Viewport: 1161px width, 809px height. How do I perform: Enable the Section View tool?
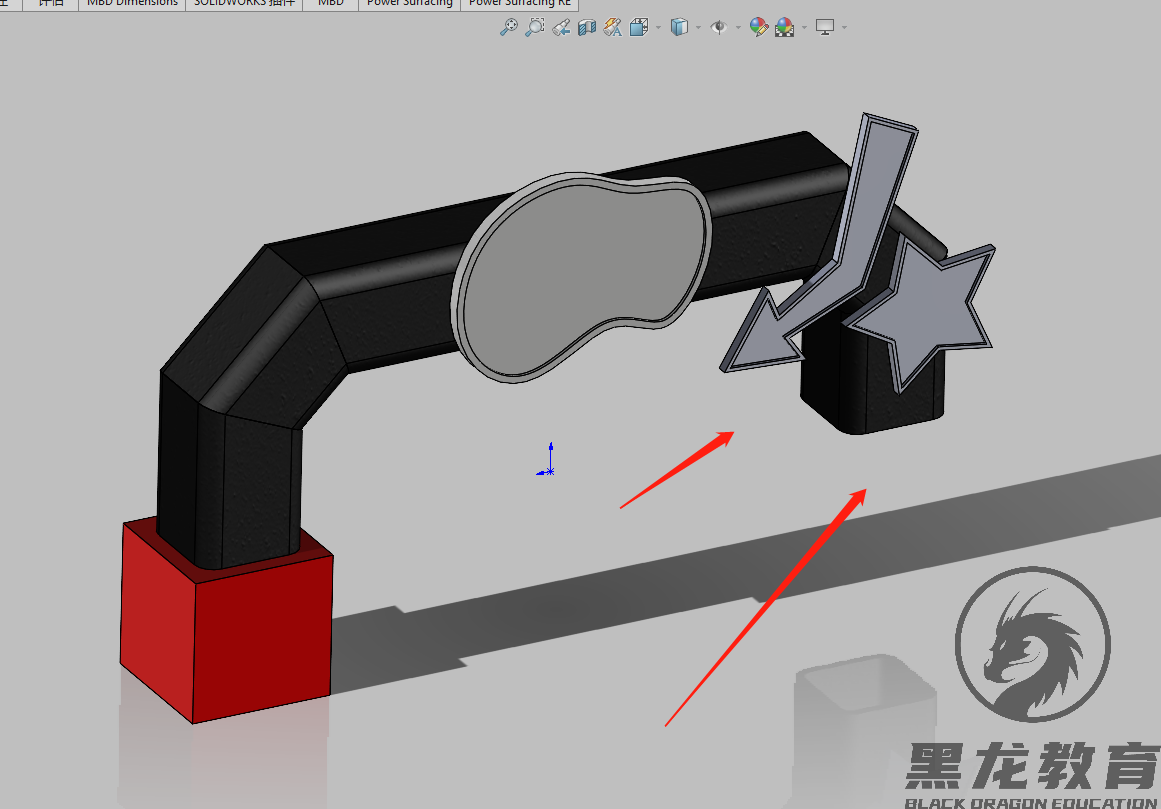coord(585,27)
